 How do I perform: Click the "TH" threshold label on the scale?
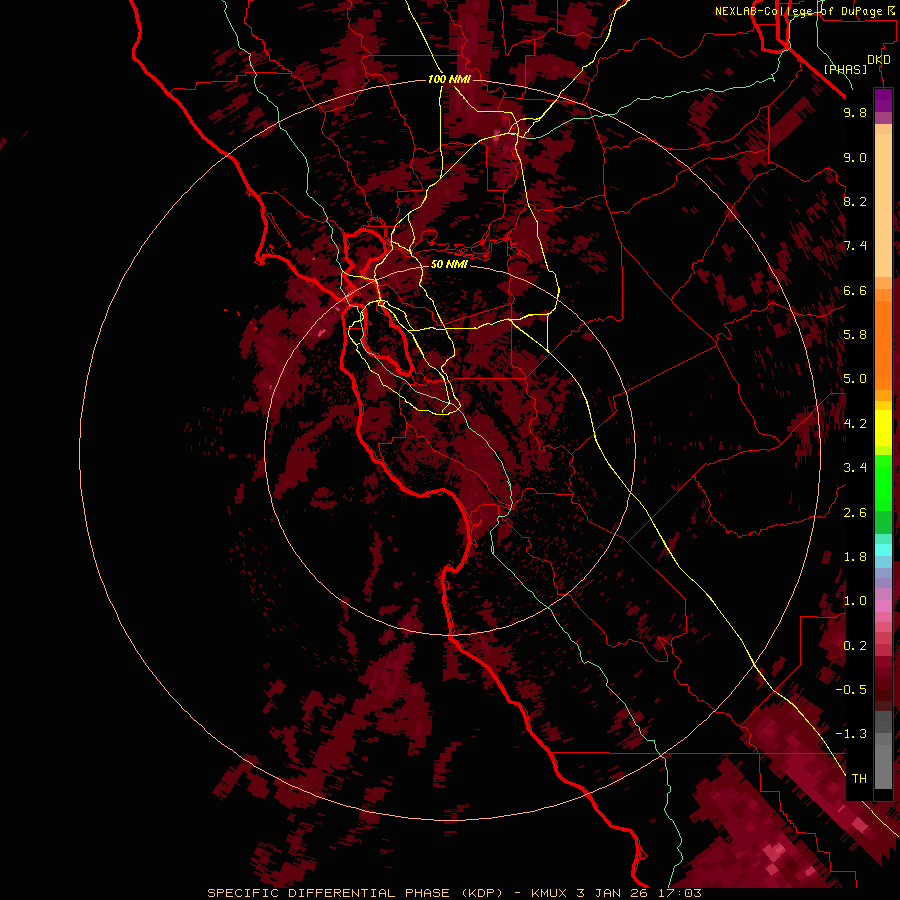859,779
